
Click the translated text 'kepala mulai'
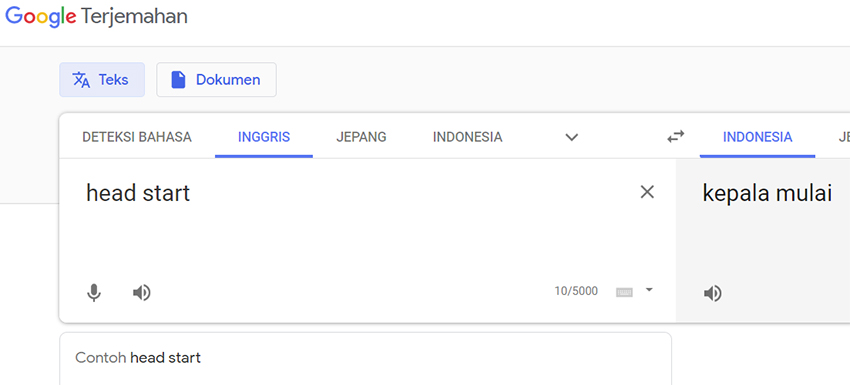coord(767,194)
